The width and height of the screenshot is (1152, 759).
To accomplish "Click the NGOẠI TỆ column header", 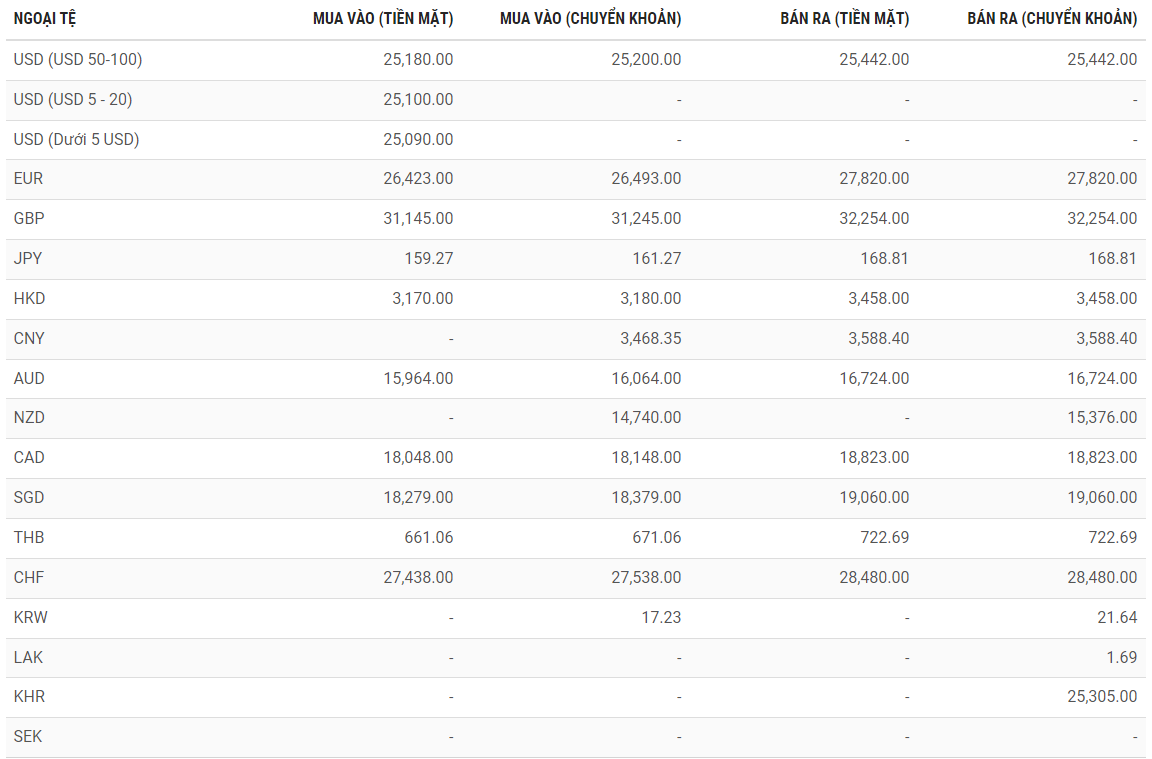I will pyautogui.click(x=44, y=19).
